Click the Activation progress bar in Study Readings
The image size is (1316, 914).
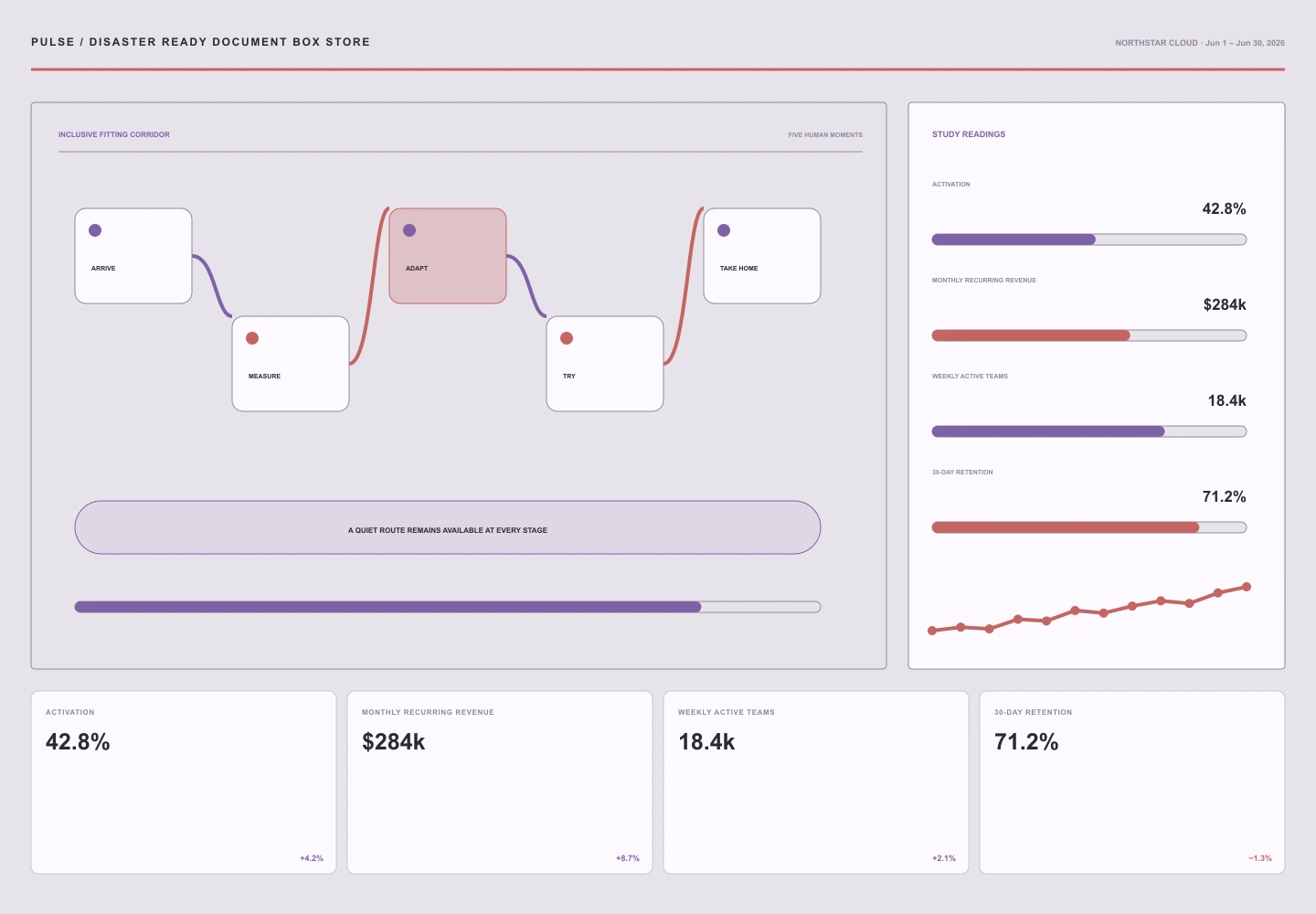(x=1089, y=239)
